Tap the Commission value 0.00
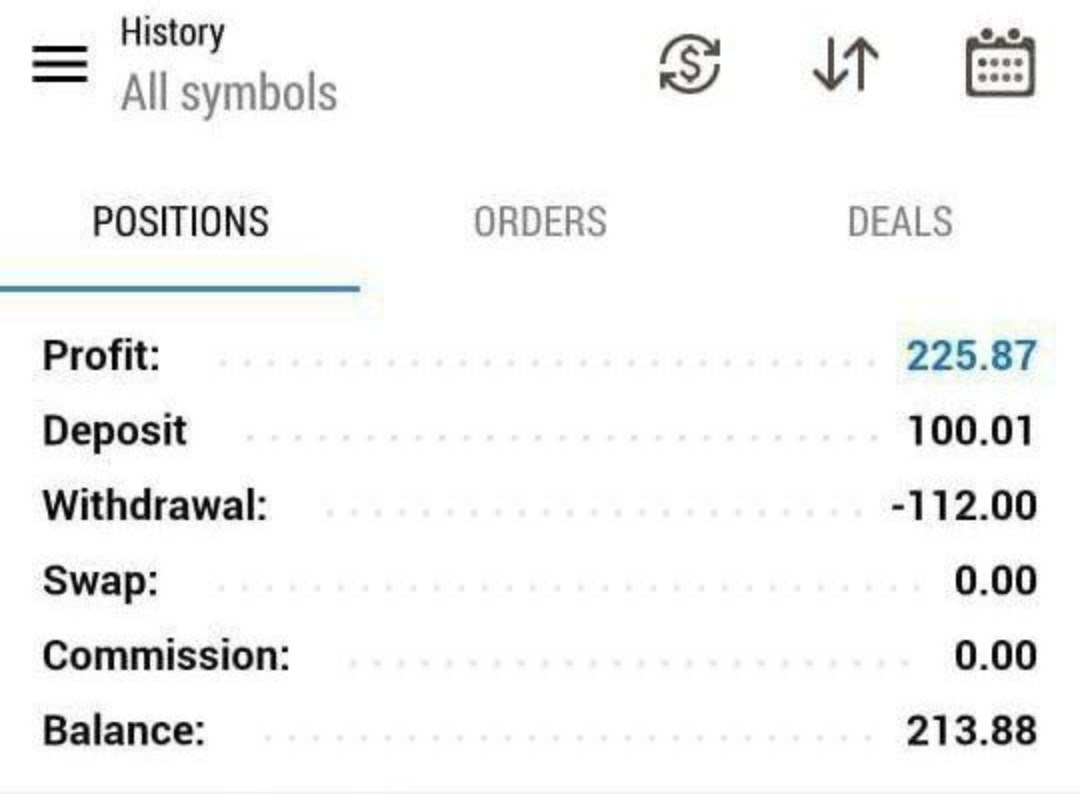The height and width of the screenshot is (794, 1080). point(995,656)
